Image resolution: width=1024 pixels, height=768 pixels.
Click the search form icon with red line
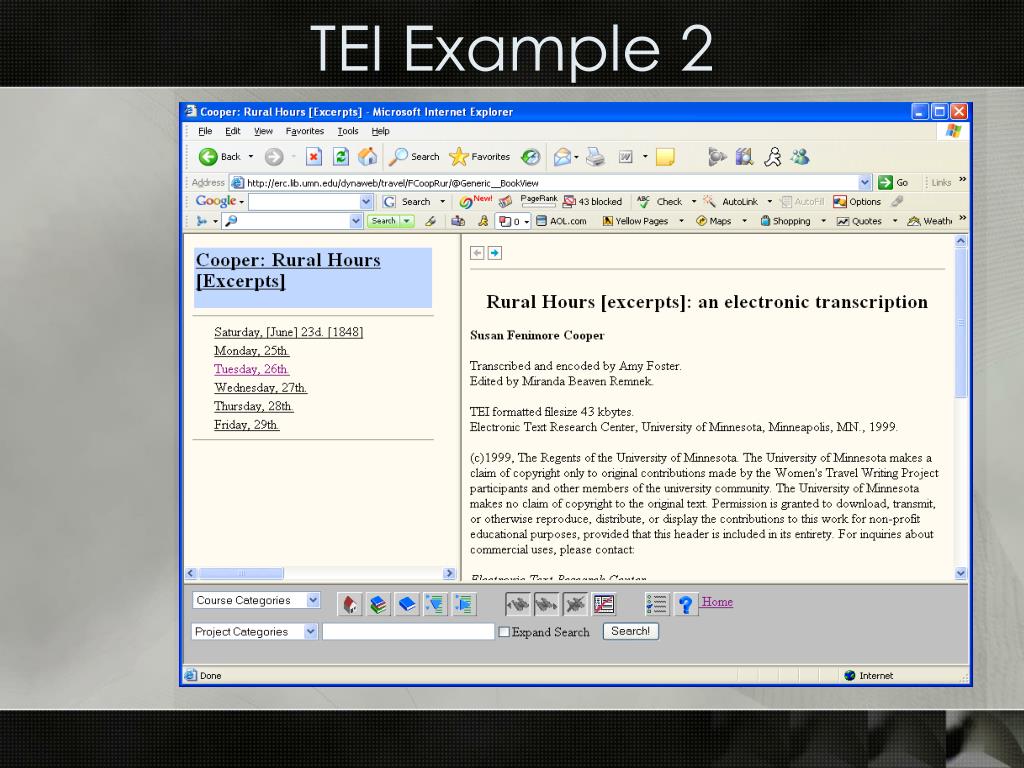604,604
